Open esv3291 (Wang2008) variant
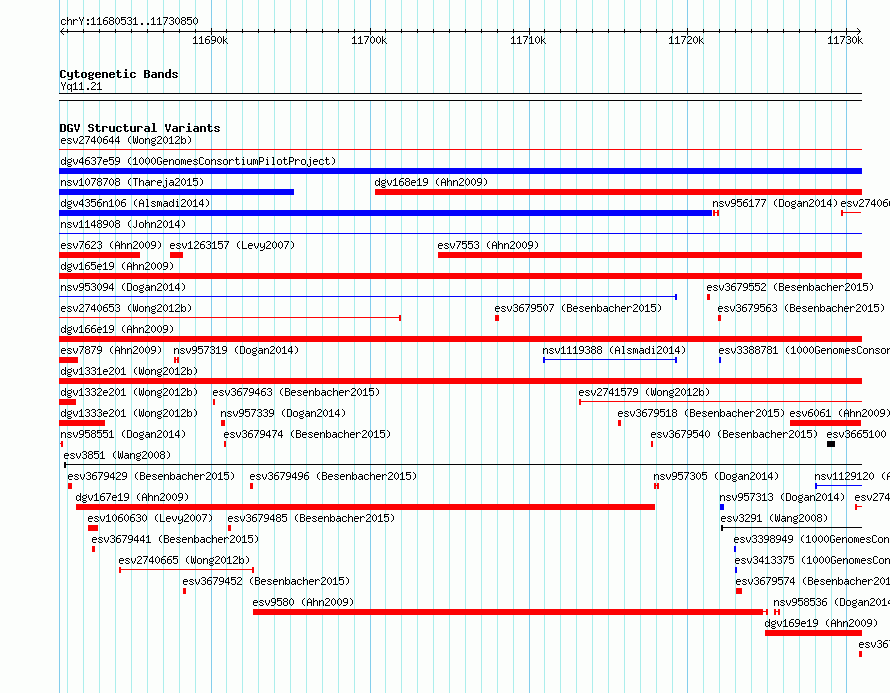Viewport: 890px width, 693px height. coord(774,518)
